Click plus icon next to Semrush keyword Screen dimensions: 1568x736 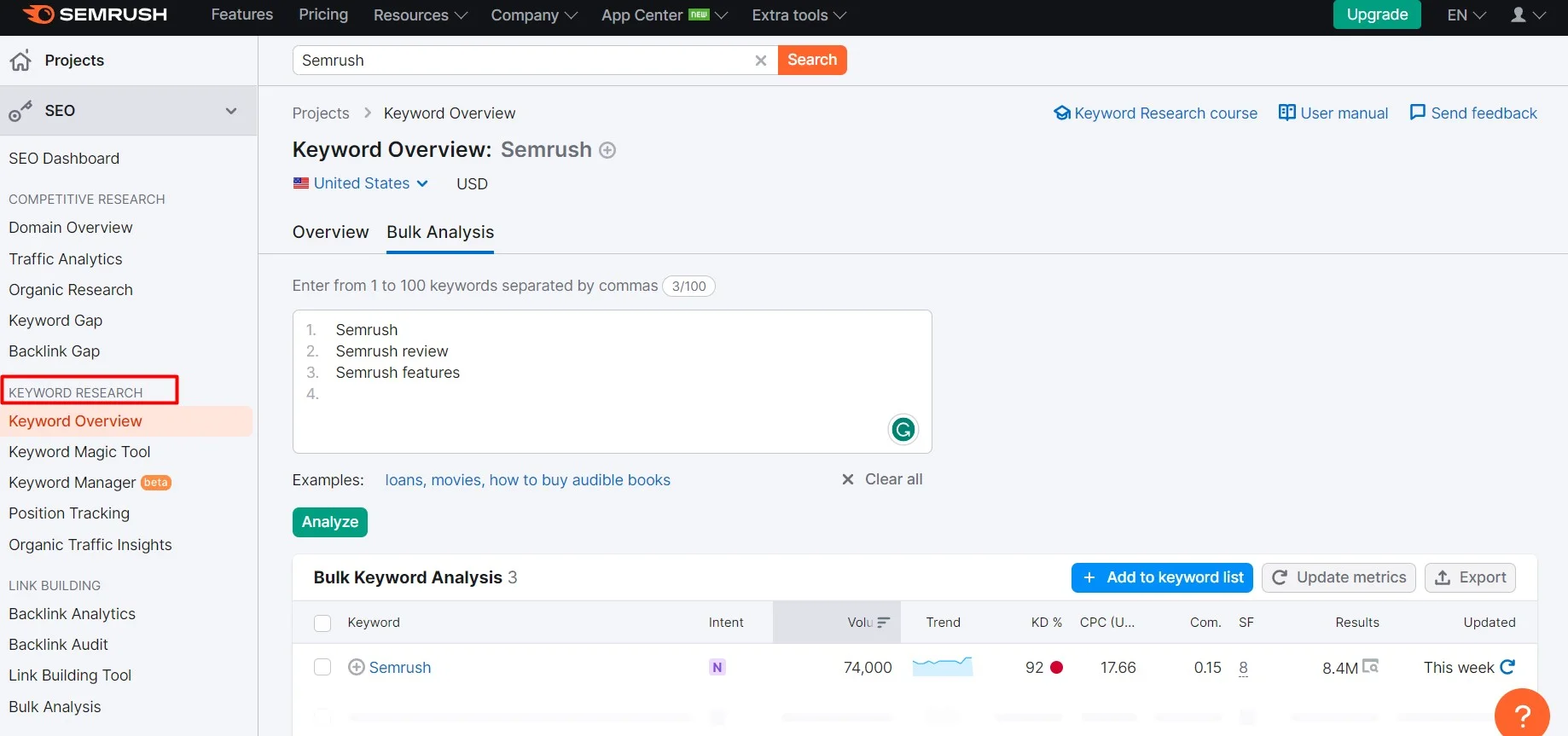click(357, 667)
